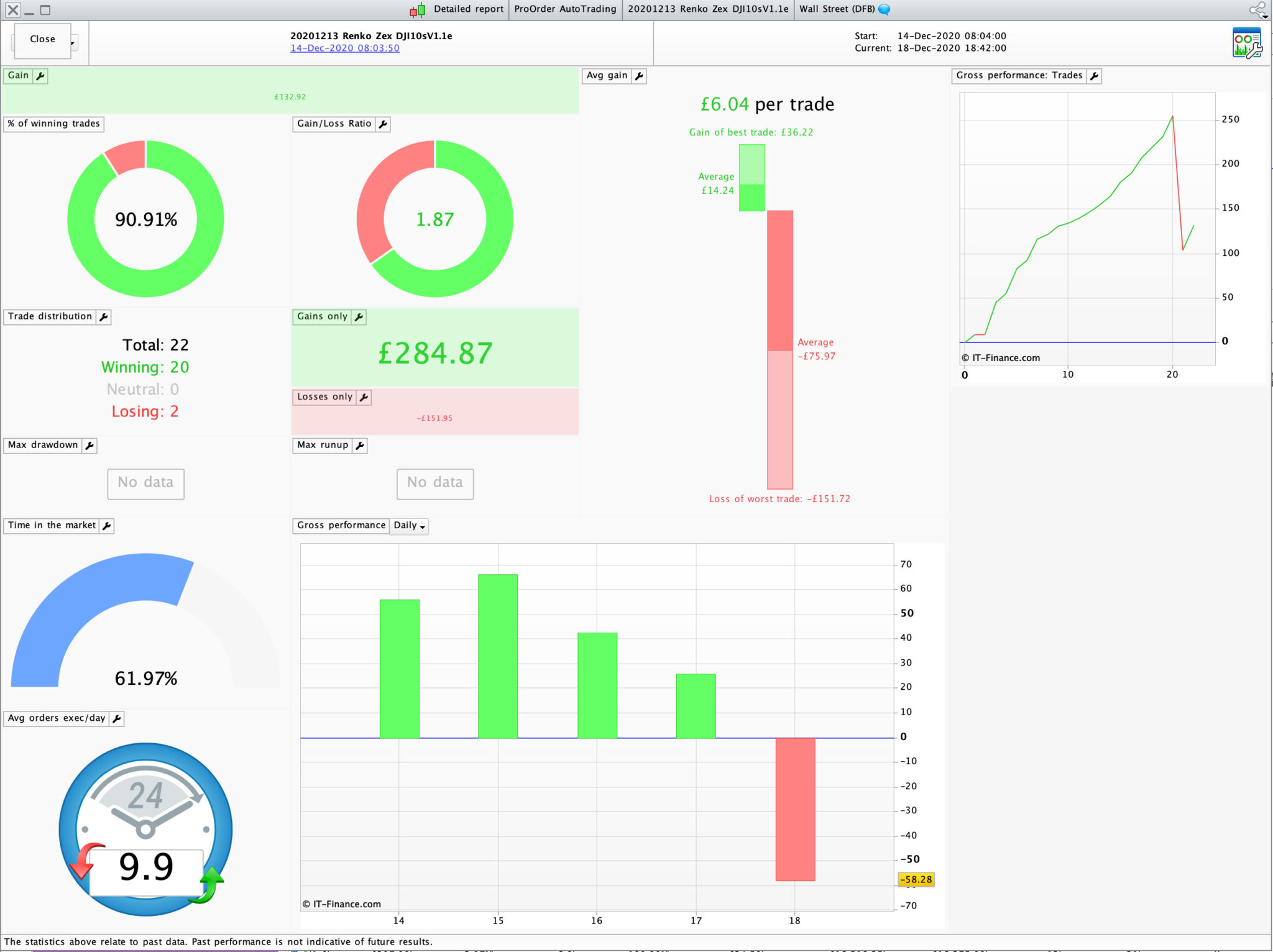
Task: Open settings wrench for Gain/Loss Ratio
Action: tap(383, 124)
